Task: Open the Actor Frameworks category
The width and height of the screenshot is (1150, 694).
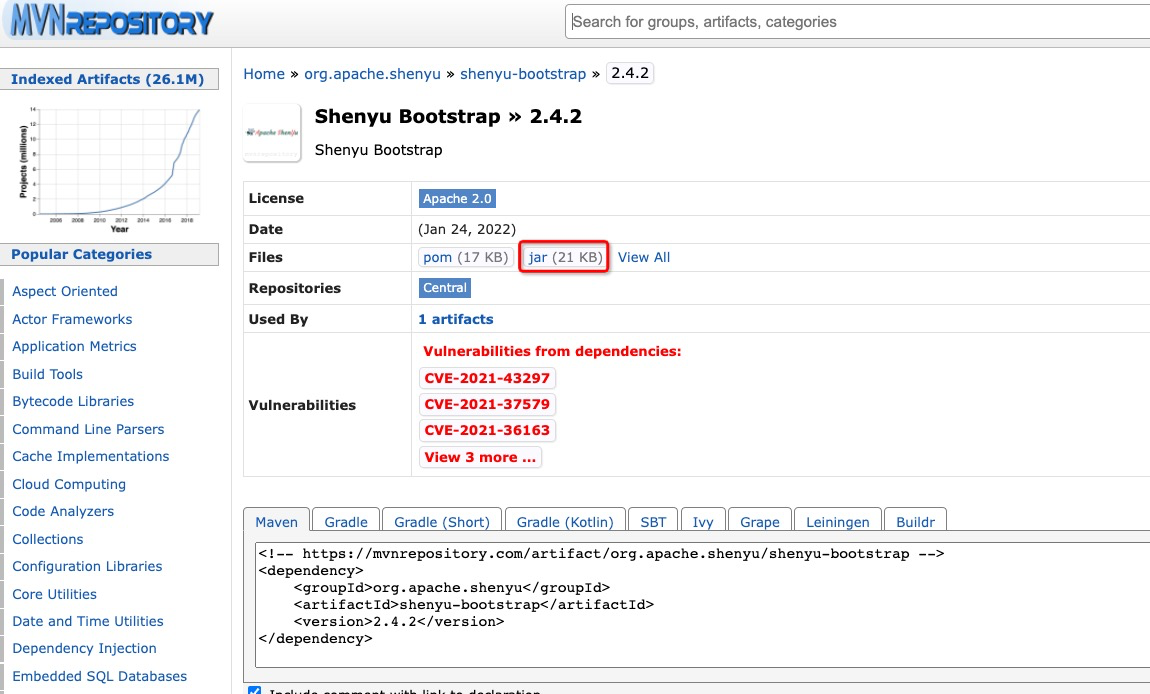Action: click(x=72, y=319)
